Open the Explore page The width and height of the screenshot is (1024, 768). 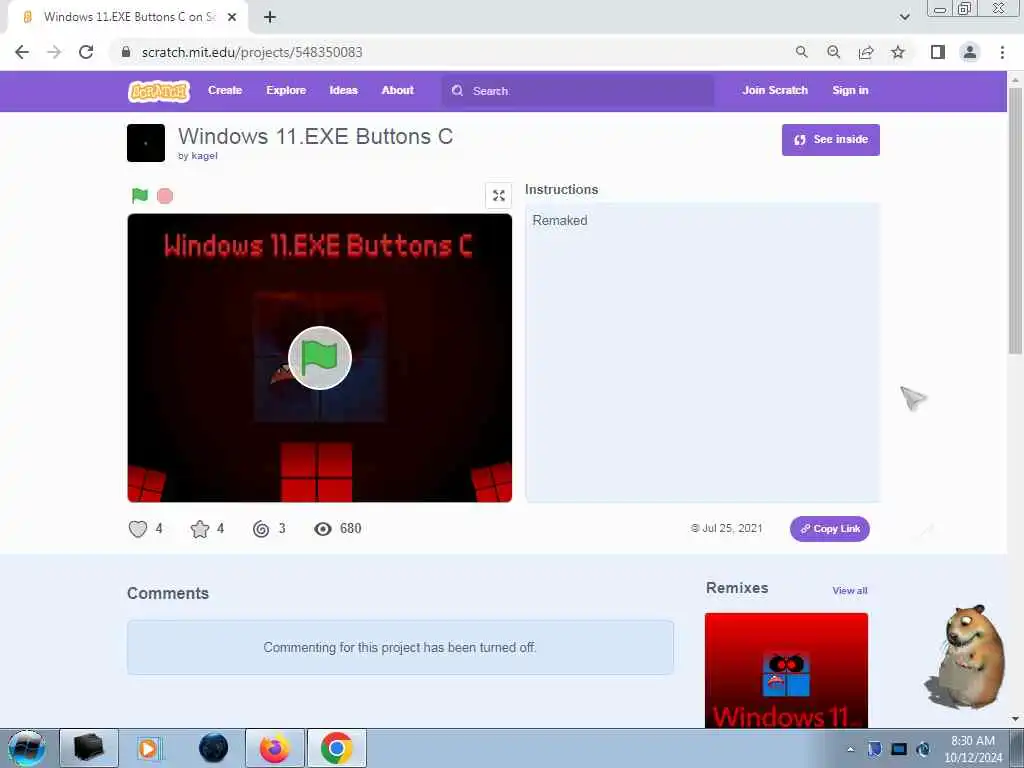pyautogui.click(x=286, y=90)
